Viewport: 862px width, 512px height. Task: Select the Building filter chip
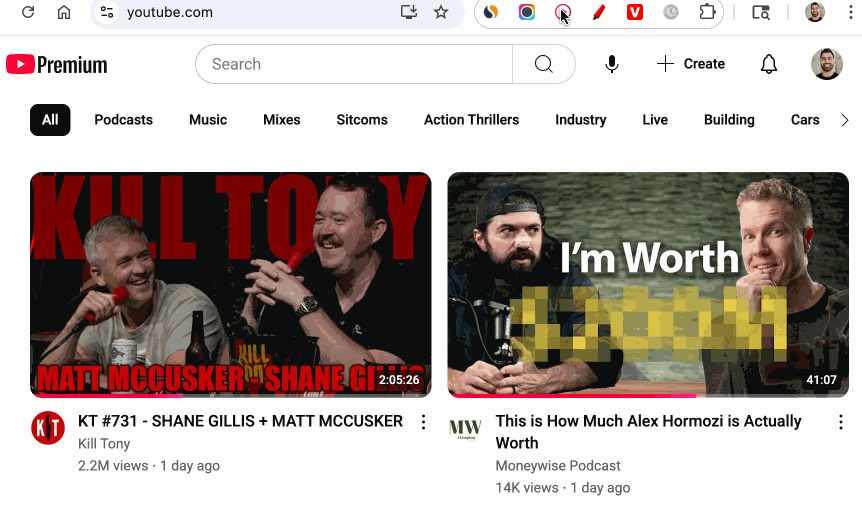[729, 120]
